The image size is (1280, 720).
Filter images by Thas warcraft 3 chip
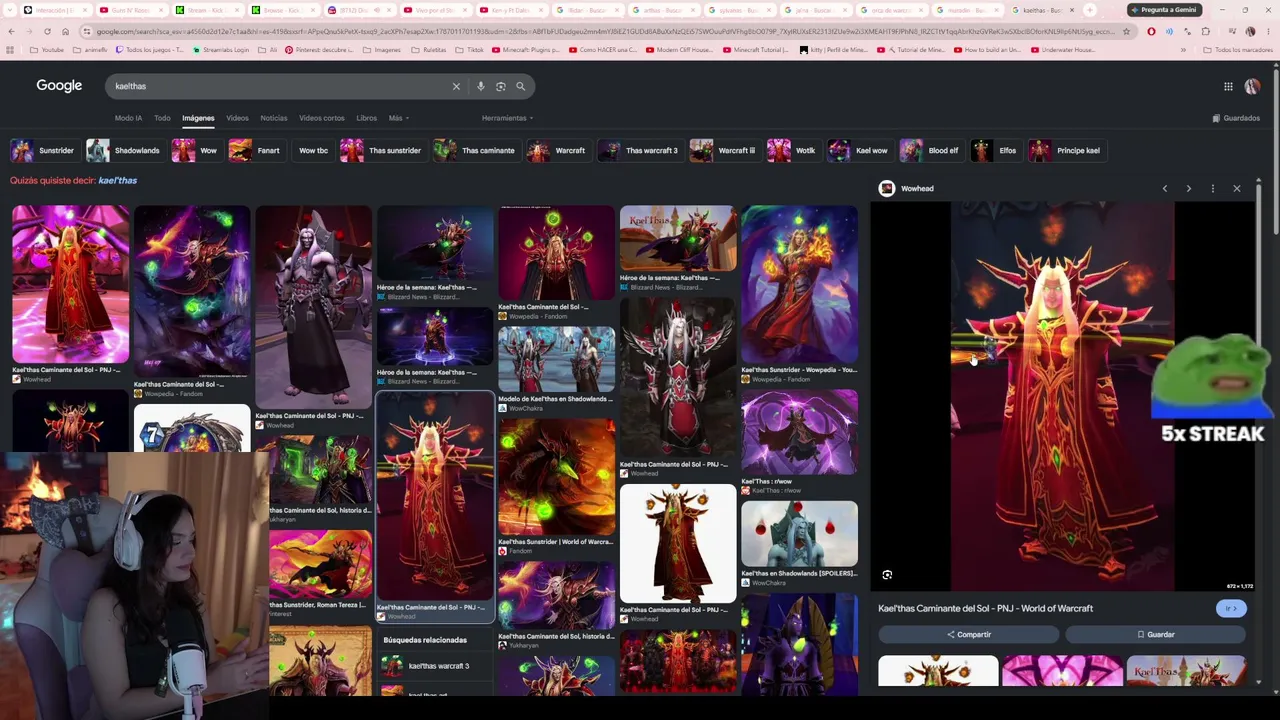click(639, 150)
